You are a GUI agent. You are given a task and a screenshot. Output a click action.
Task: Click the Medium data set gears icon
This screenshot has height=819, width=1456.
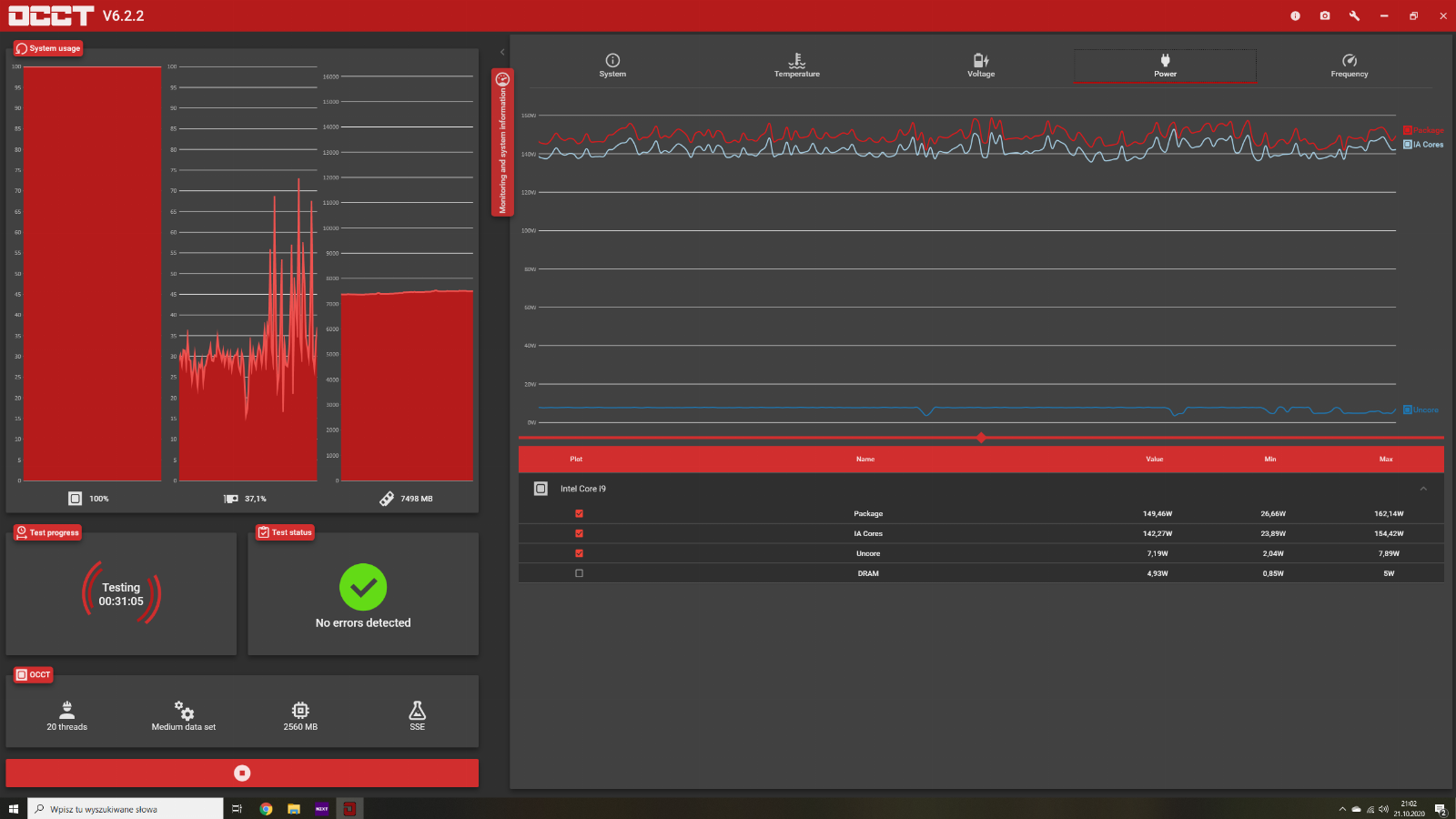pos(184,710)
